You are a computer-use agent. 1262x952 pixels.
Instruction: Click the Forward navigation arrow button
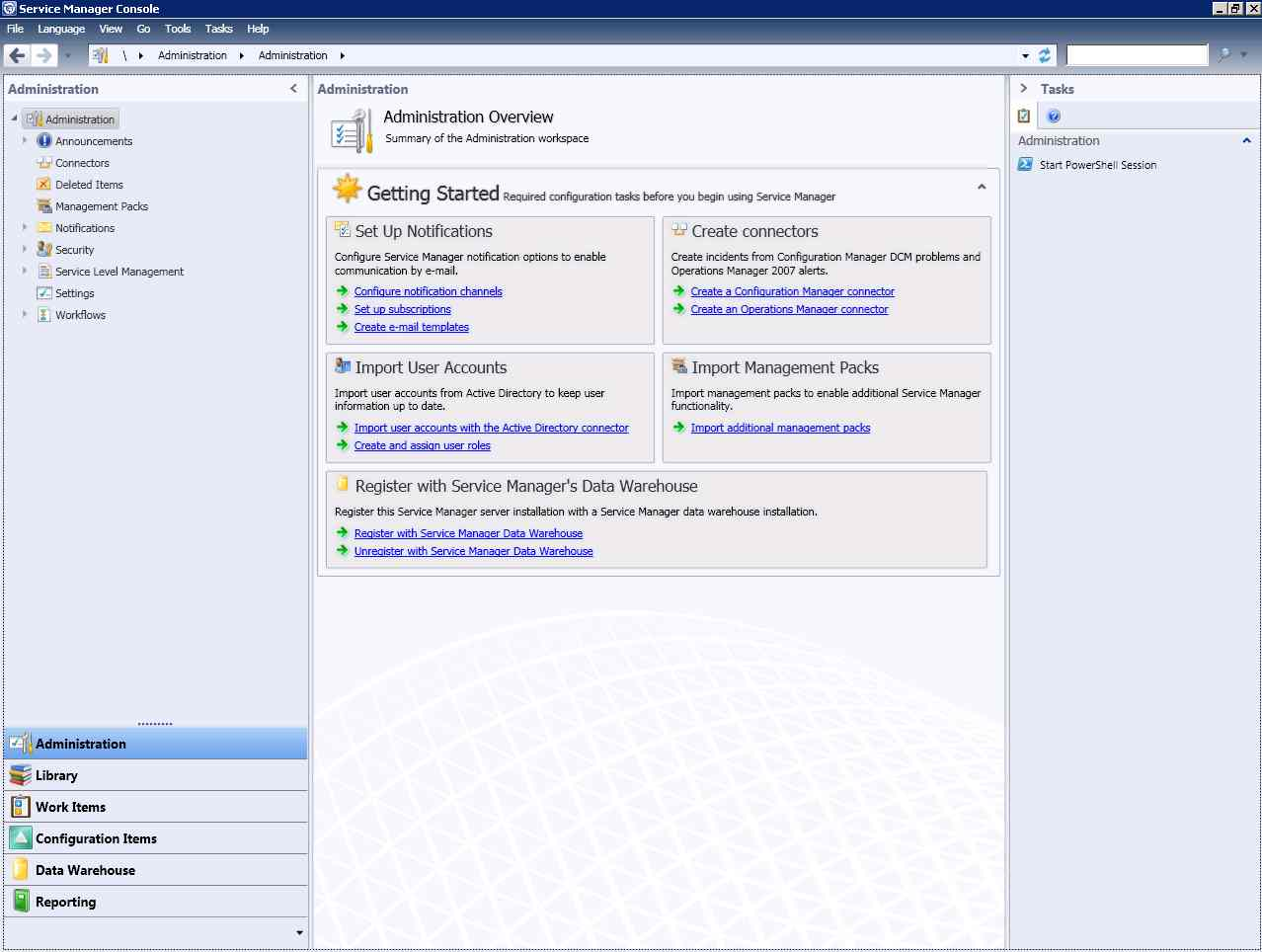coord(43,55)
